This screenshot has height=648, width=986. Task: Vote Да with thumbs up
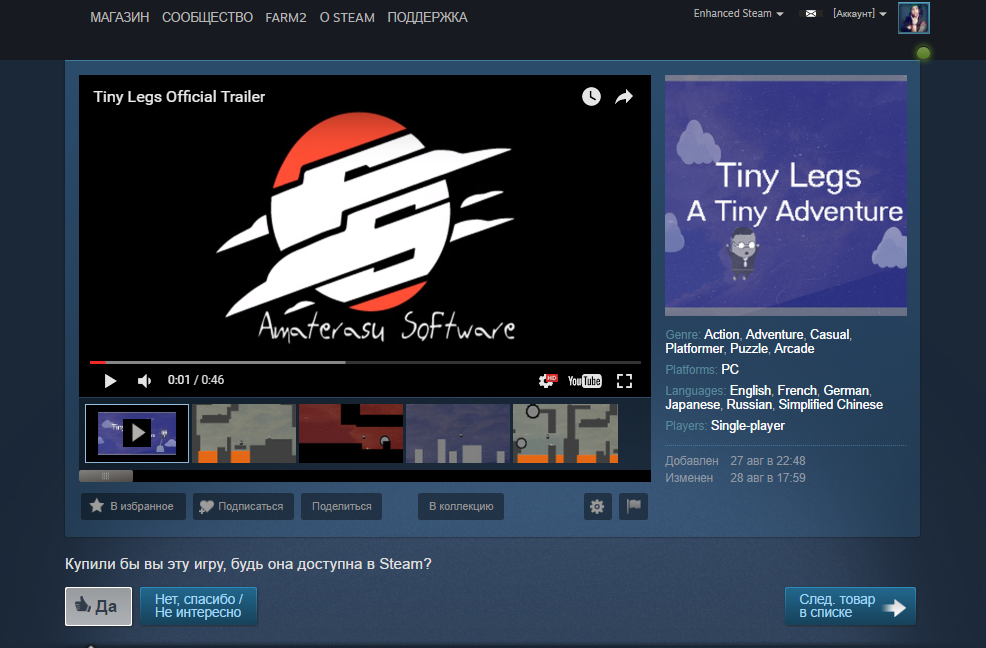coord(98,606)
